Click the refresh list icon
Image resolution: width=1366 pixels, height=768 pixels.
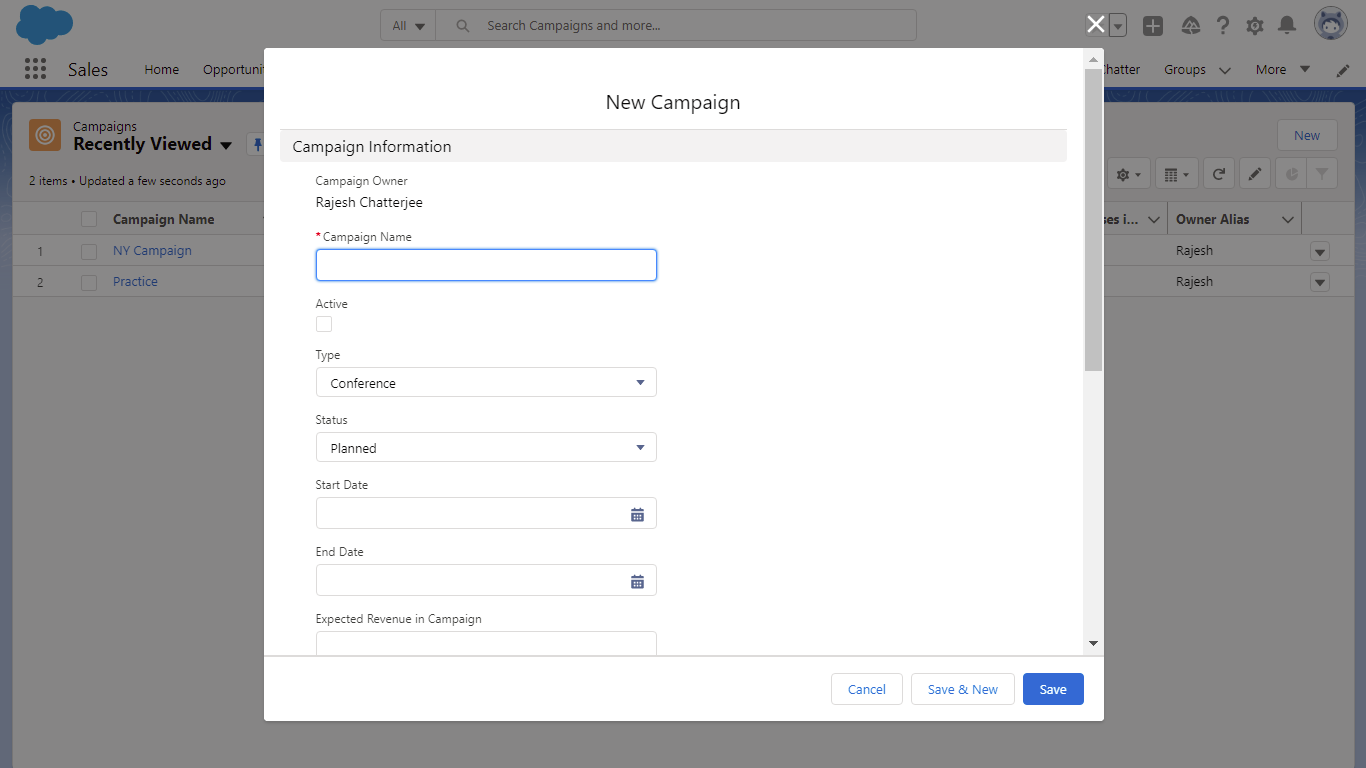coord(1218,174)
